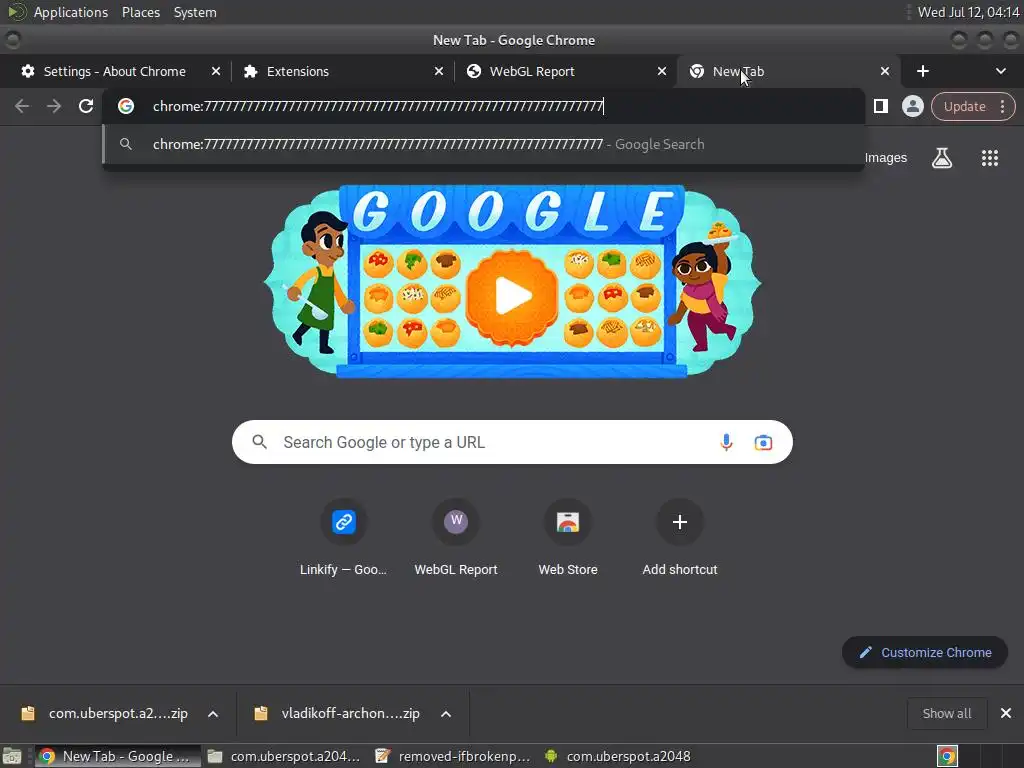Expand the tab search dropdown arrow

pyautogui.click(x=1000, y=71)
